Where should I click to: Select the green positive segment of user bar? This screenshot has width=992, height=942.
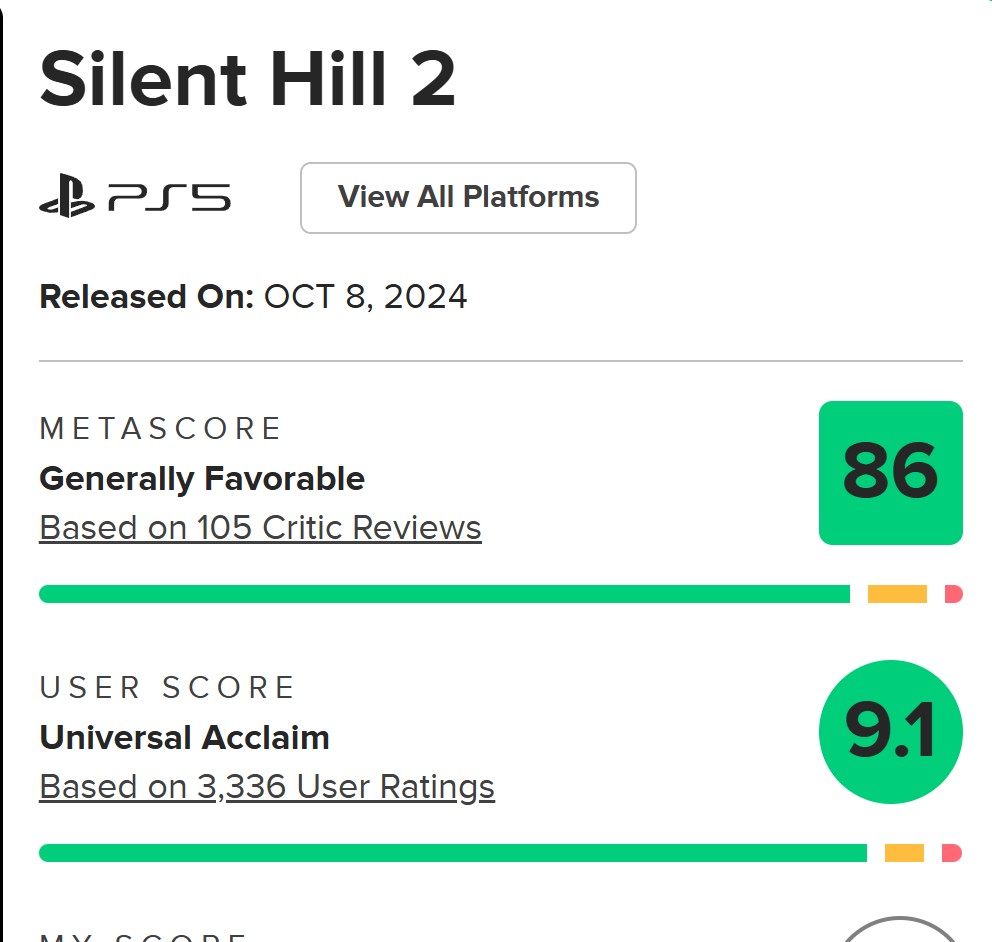[453, 853]
